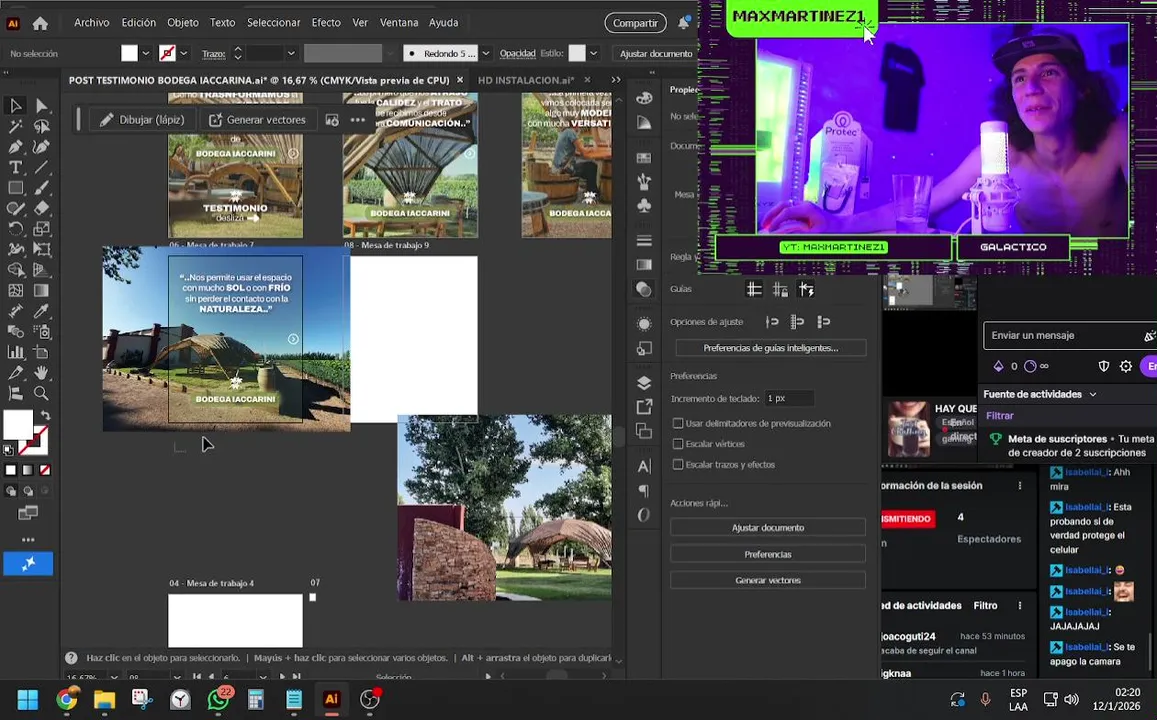Expand the hidden document tabs chevron
Viewport: 1157px width, 720px height.
(x=615, y=80)
